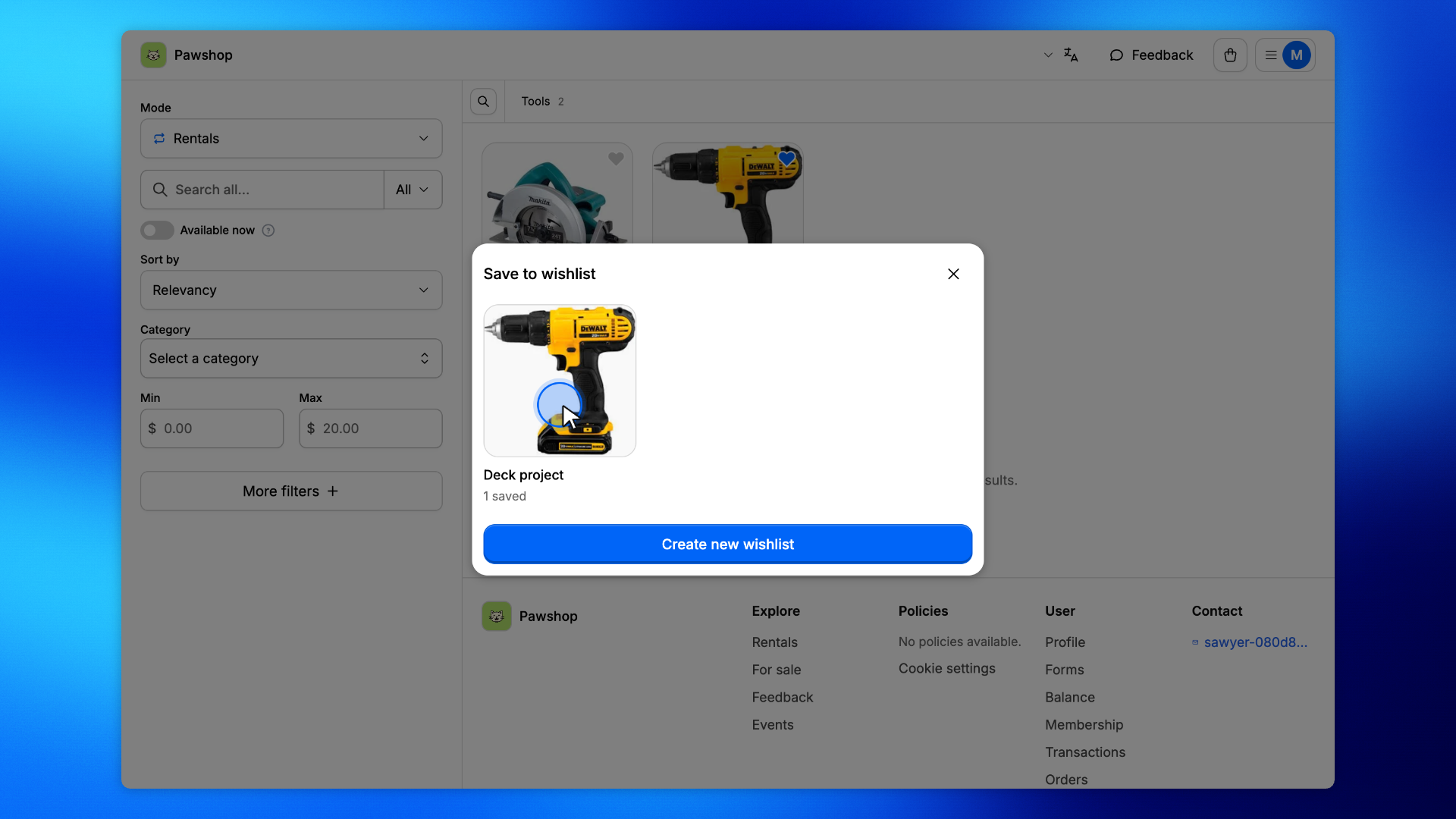Open the shopping bag cart

pos(1230,55)
